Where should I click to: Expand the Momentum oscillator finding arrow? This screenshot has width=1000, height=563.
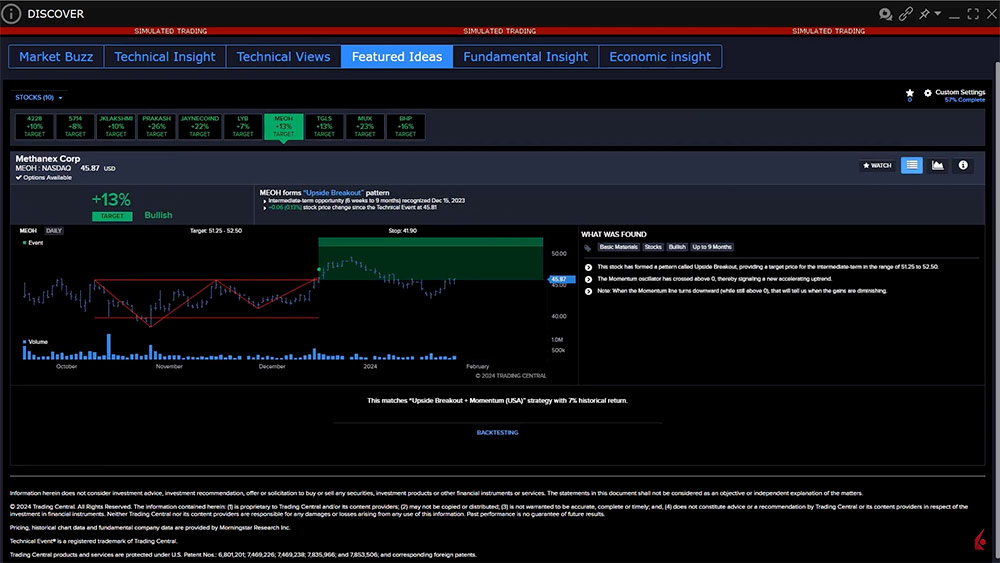[588, 279]
